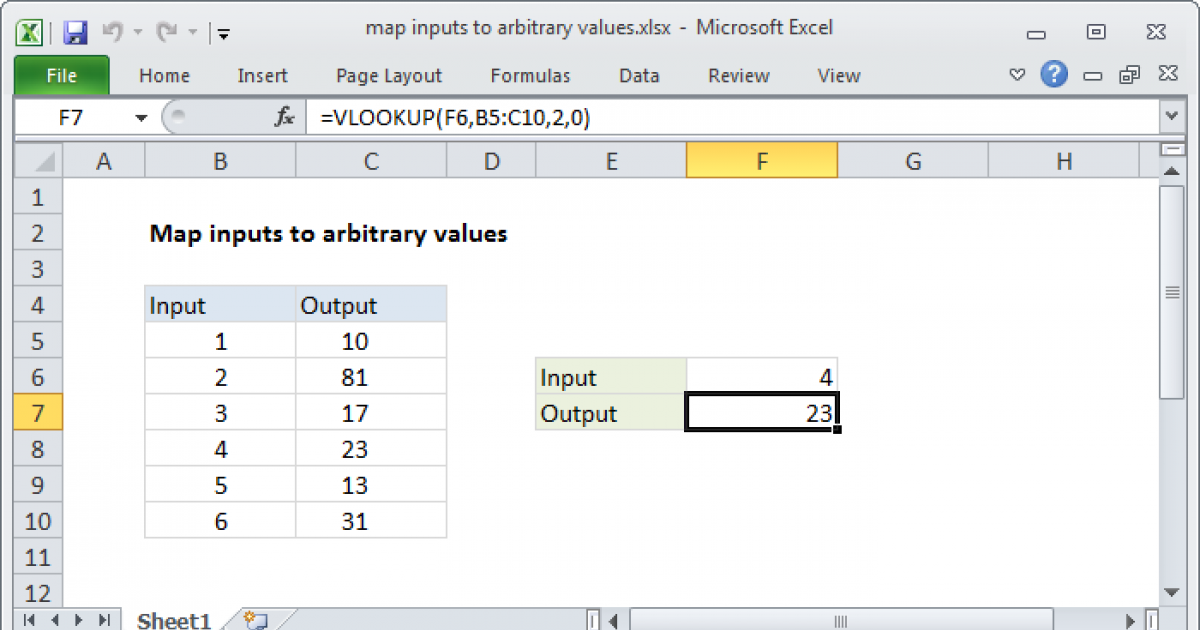Image resolution: width=1200 pixels, height=630 pixels.
Task: Minimize the ribbon with the chevron
Action: [x=1017, y=75]
